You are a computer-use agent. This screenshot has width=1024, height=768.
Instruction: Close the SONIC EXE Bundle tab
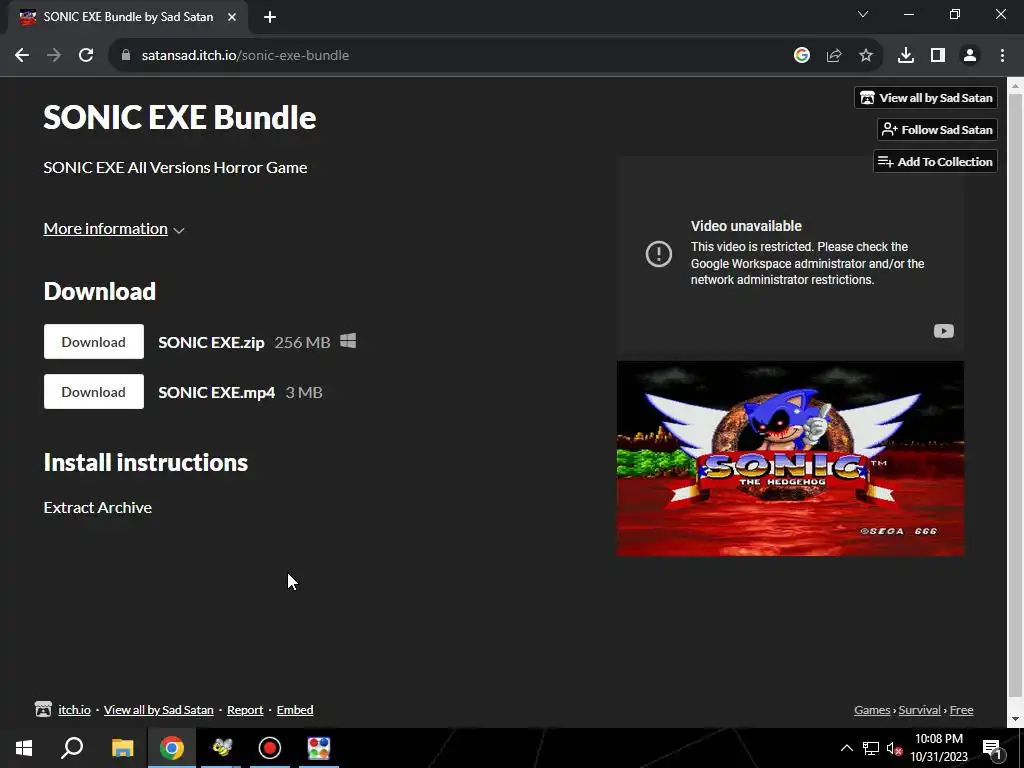coord(232,17)
